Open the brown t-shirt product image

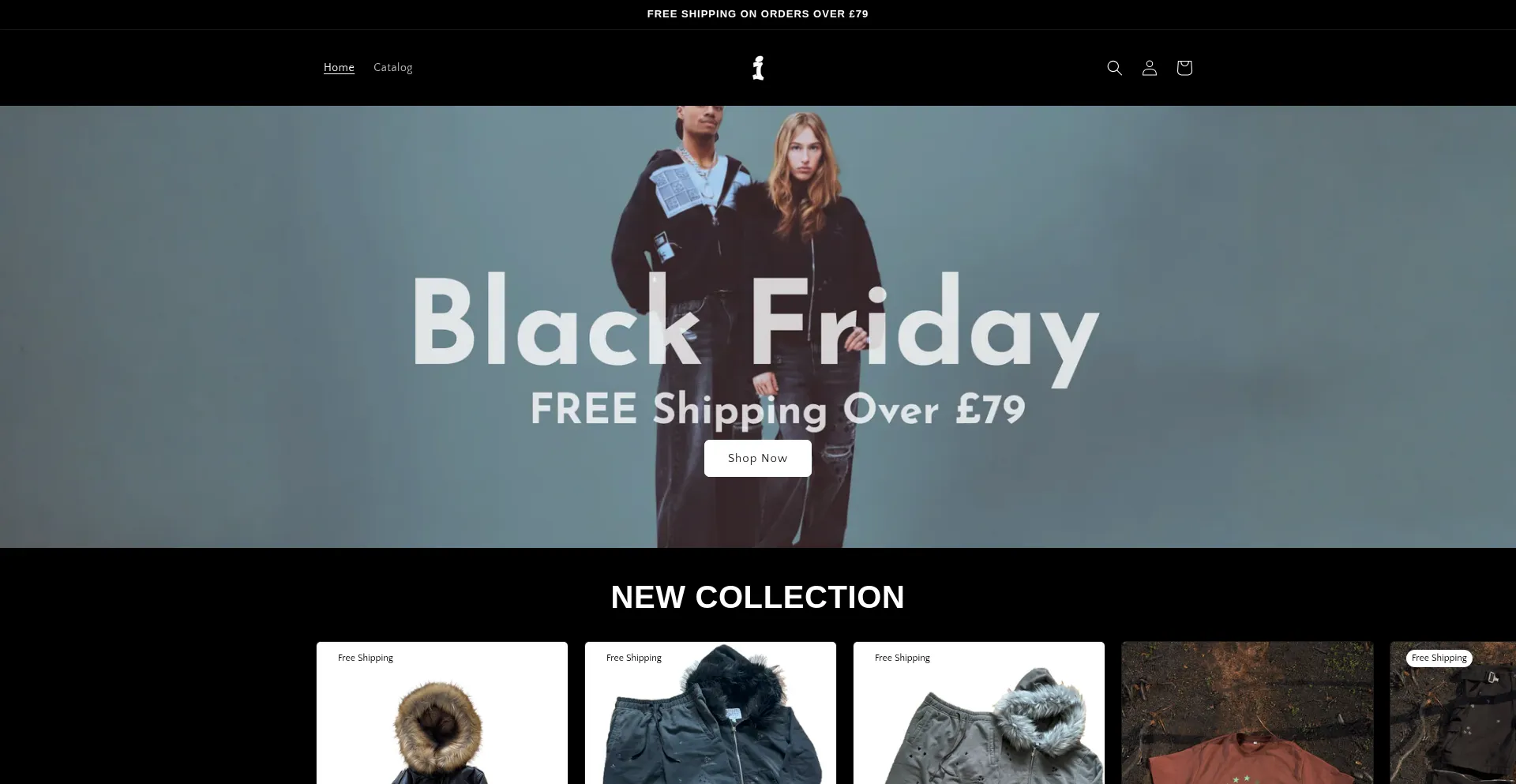tap(1248, 713)
